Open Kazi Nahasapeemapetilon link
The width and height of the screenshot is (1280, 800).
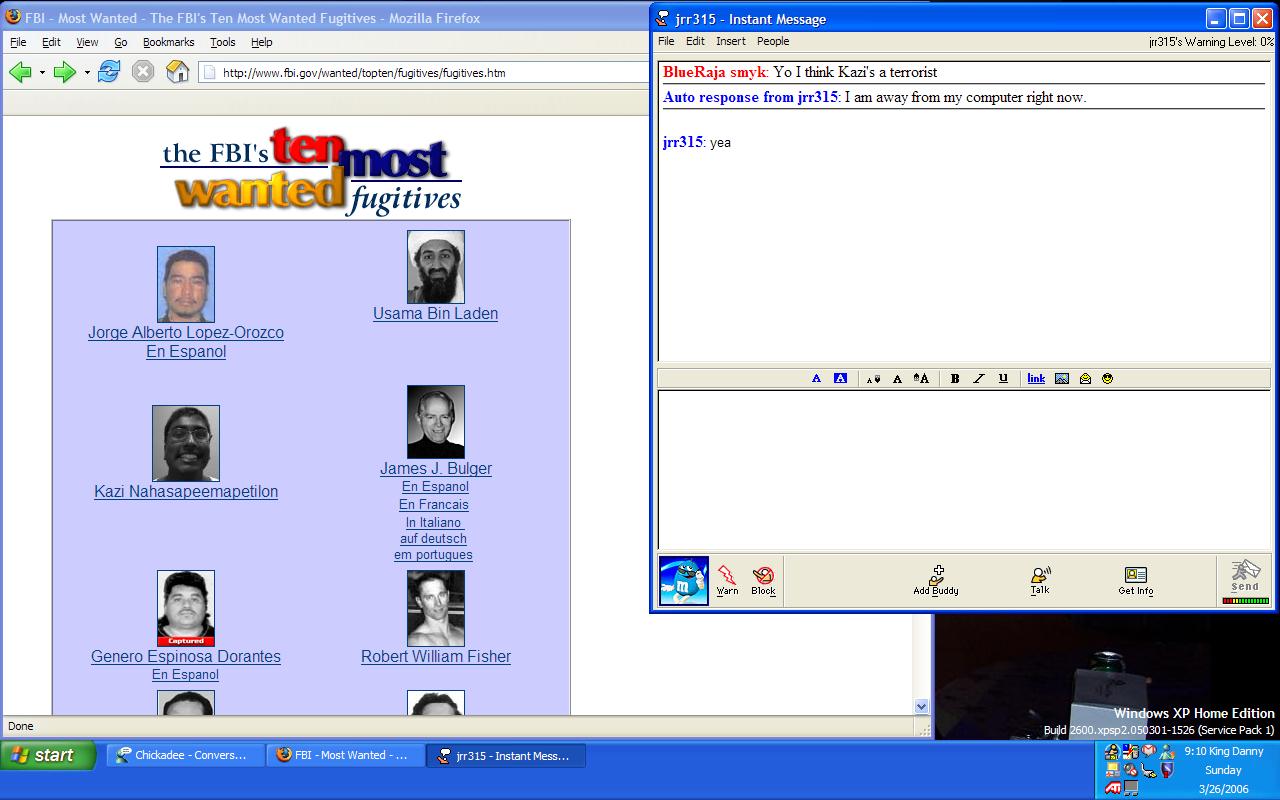click(x=186, y=492)
